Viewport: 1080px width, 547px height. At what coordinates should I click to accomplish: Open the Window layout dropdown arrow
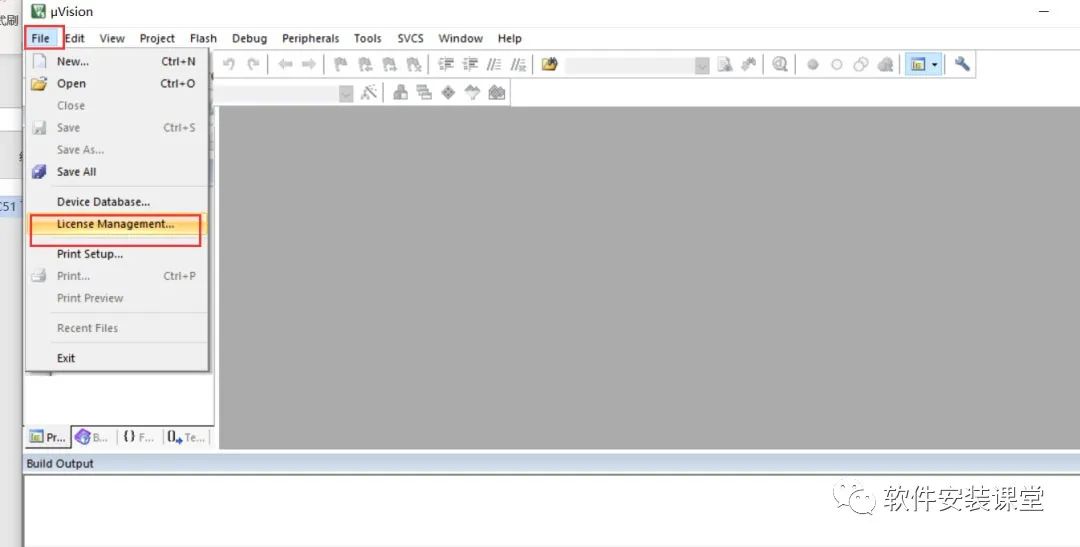point(935,64)
